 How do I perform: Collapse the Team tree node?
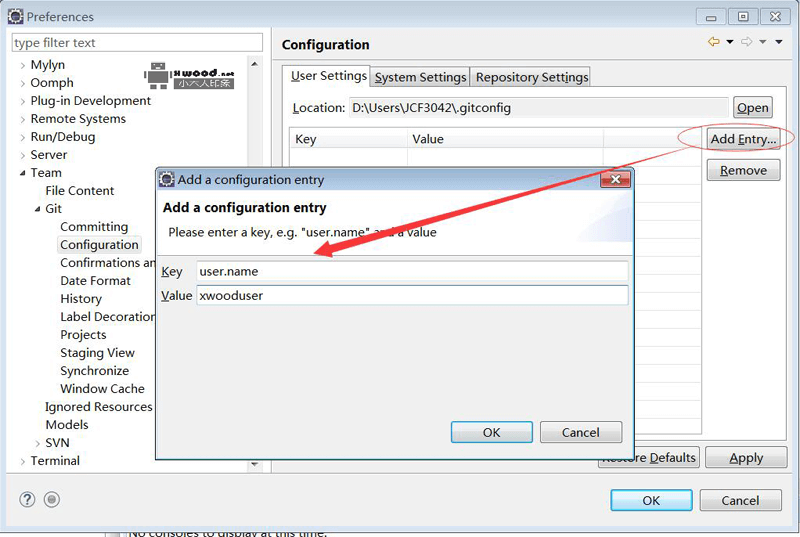[x=22, y=173]
